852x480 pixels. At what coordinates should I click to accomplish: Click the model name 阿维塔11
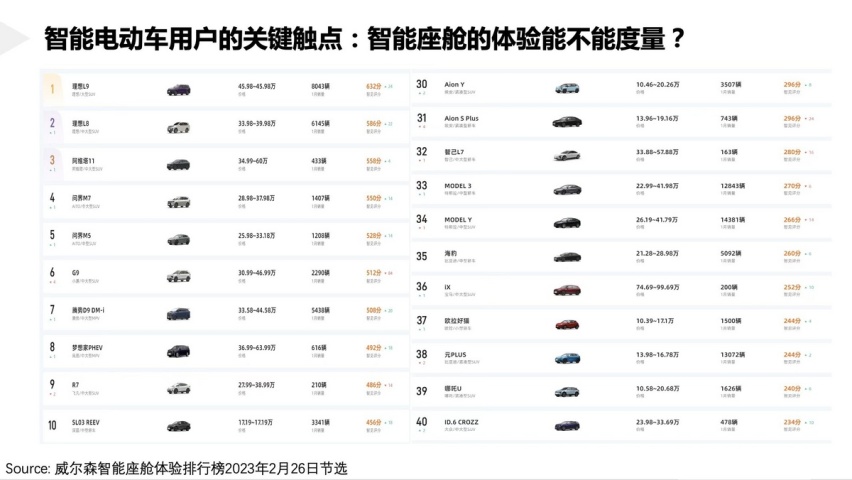(83, 161)
